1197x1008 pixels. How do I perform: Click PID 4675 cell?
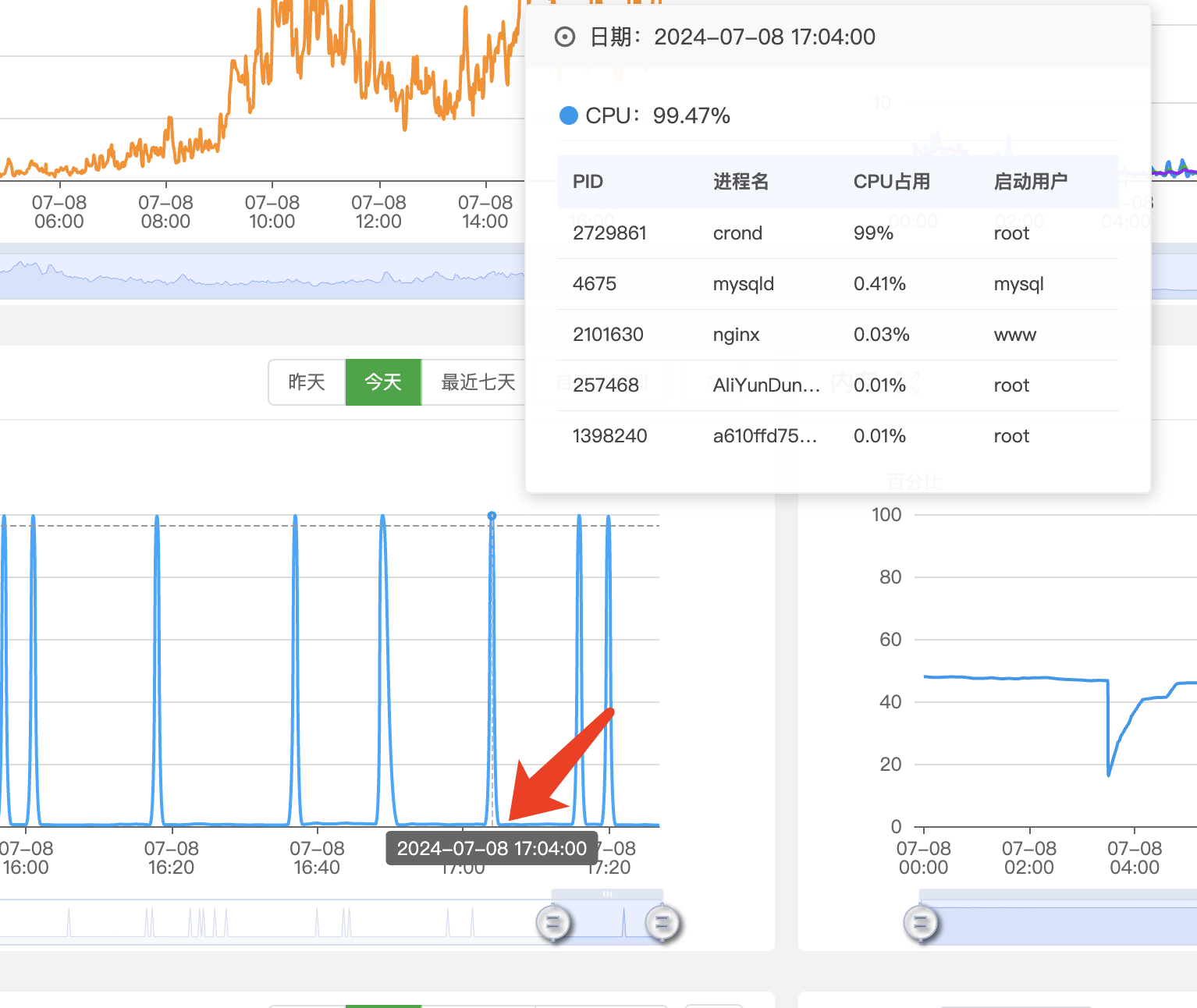[595, 284]
